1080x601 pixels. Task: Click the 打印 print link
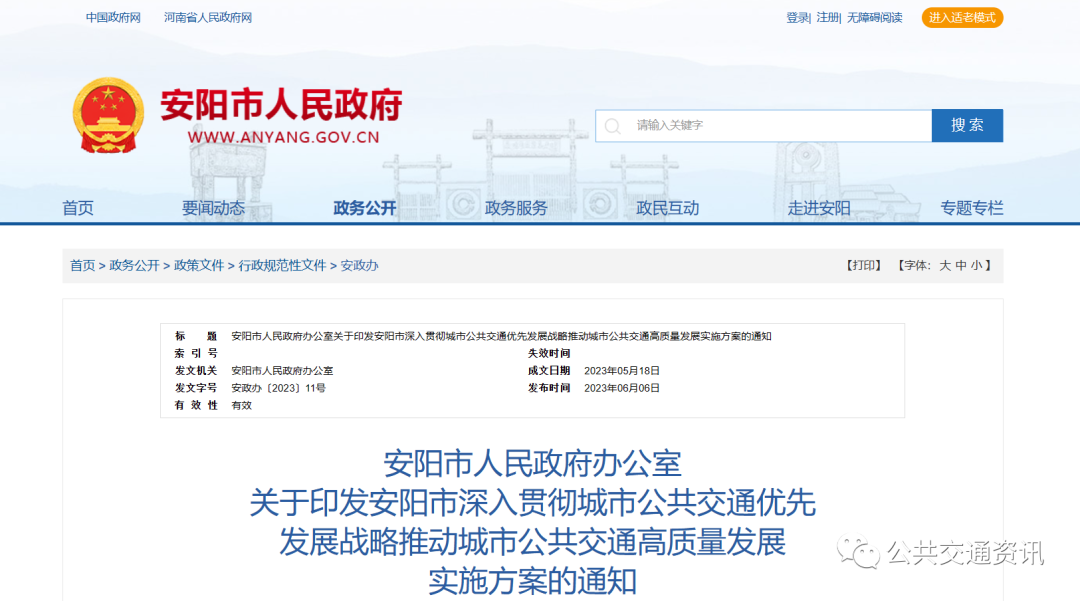point(862,265)
